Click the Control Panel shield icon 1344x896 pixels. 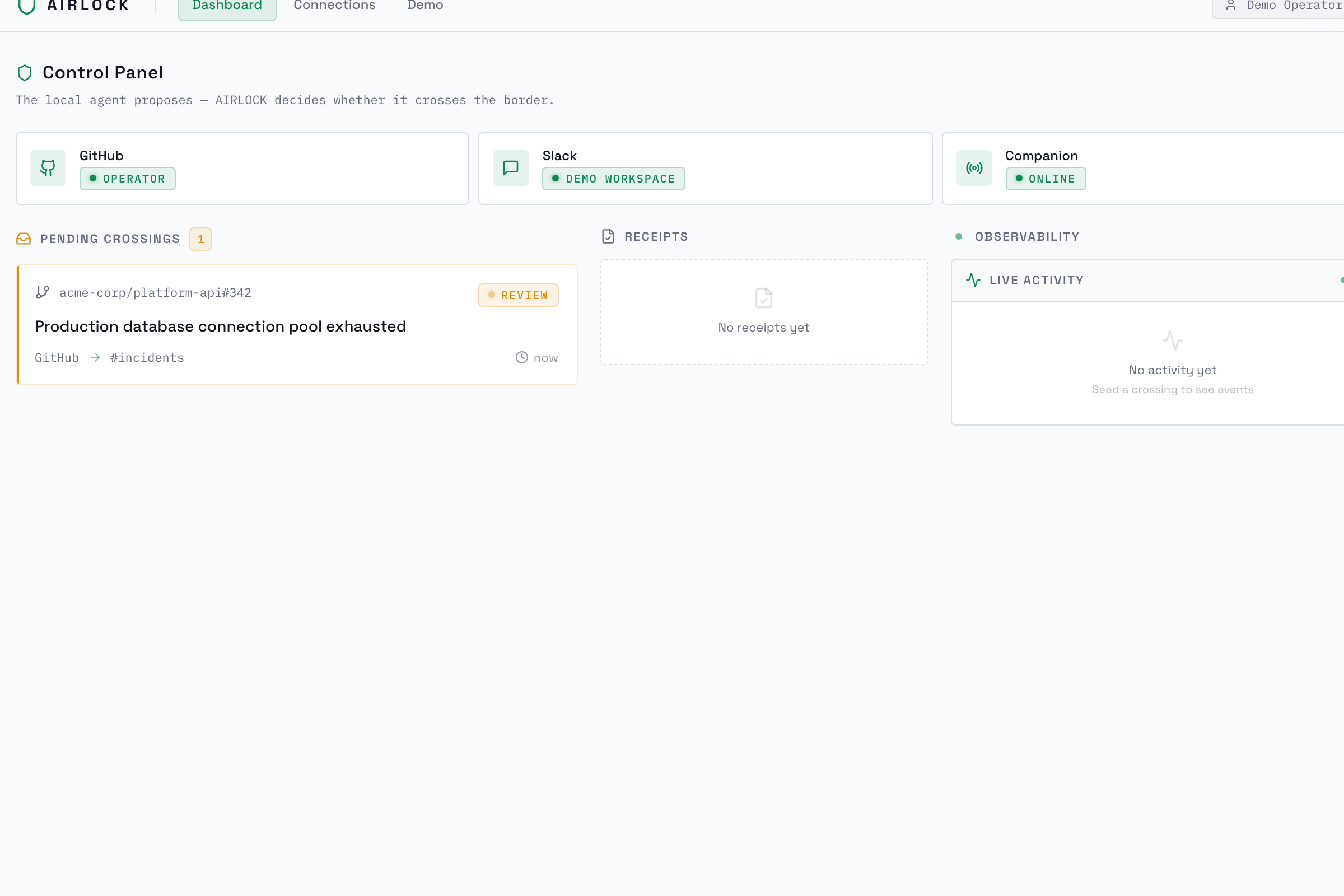tap(25, 73)
